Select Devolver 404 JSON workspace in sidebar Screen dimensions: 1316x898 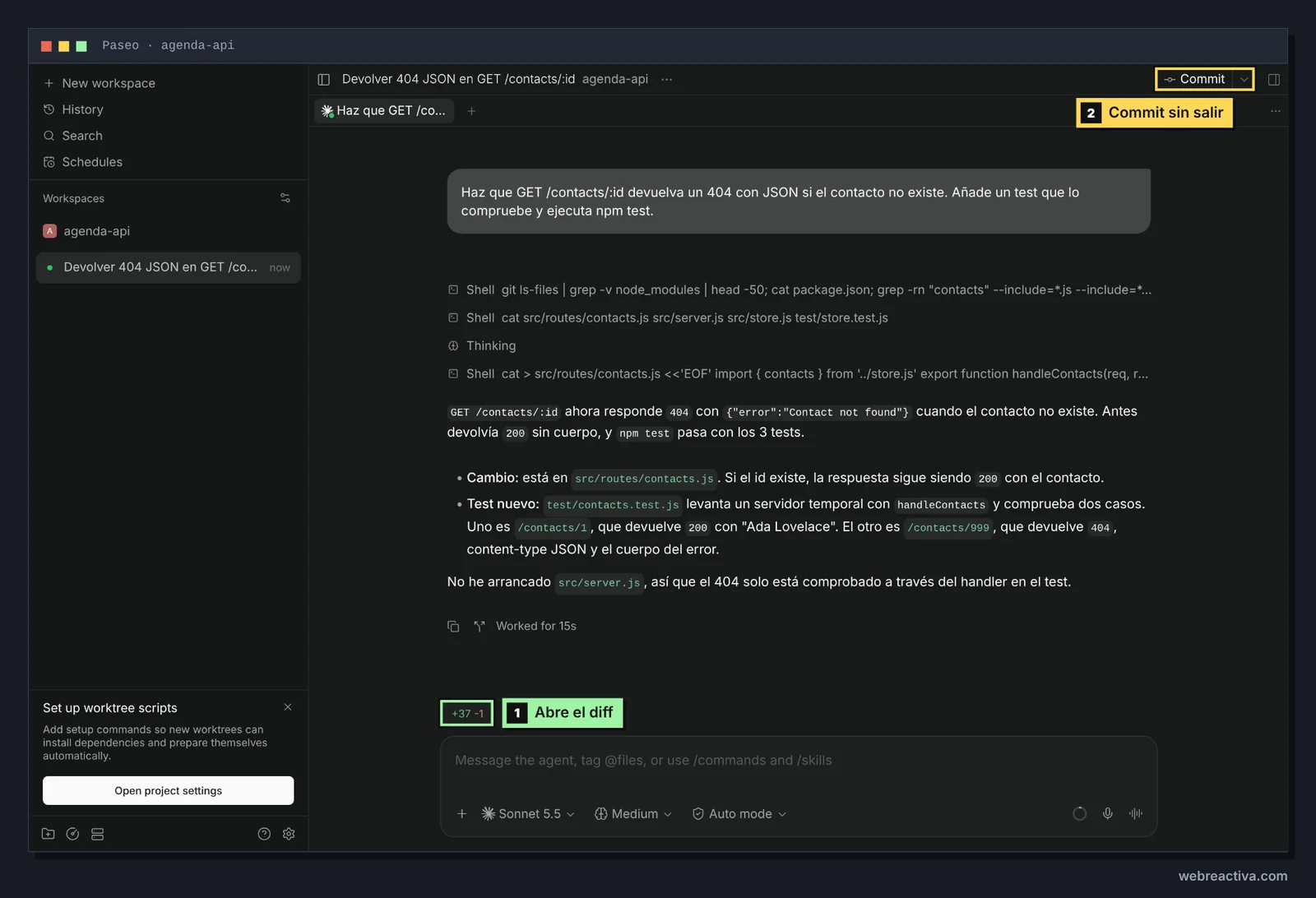click(168, 267)
